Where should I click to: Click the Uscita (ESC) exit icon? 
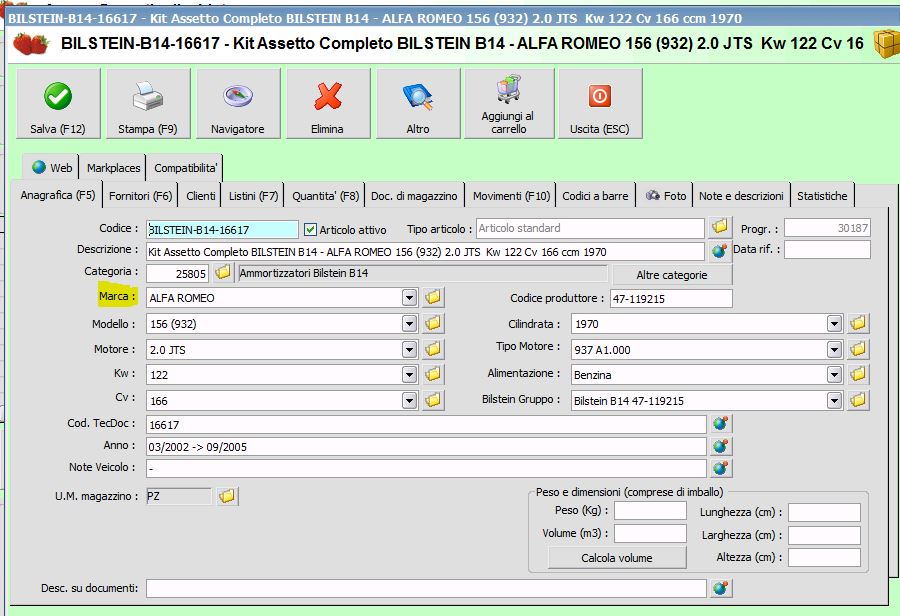(x=599, y=97)
